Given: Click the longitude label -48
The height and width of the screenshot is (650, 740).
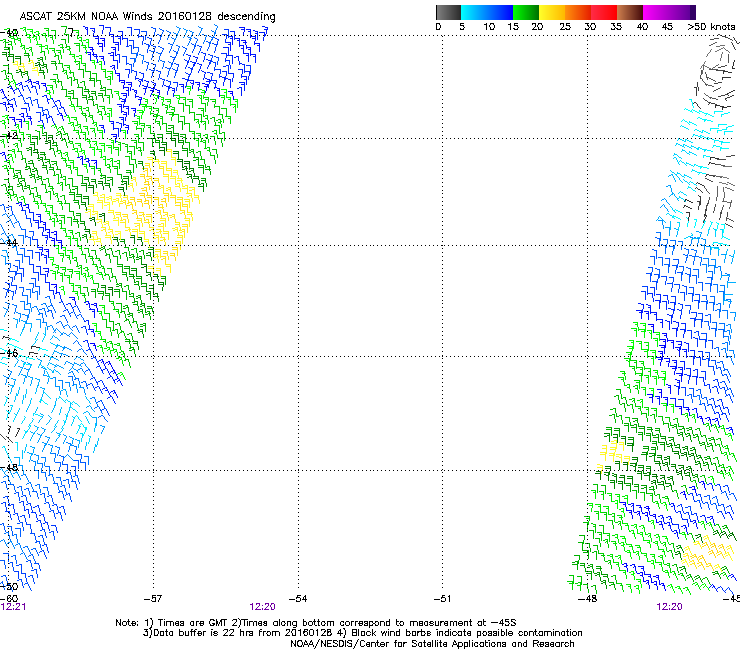Looking at the screenshot, I should click(588, 599).
